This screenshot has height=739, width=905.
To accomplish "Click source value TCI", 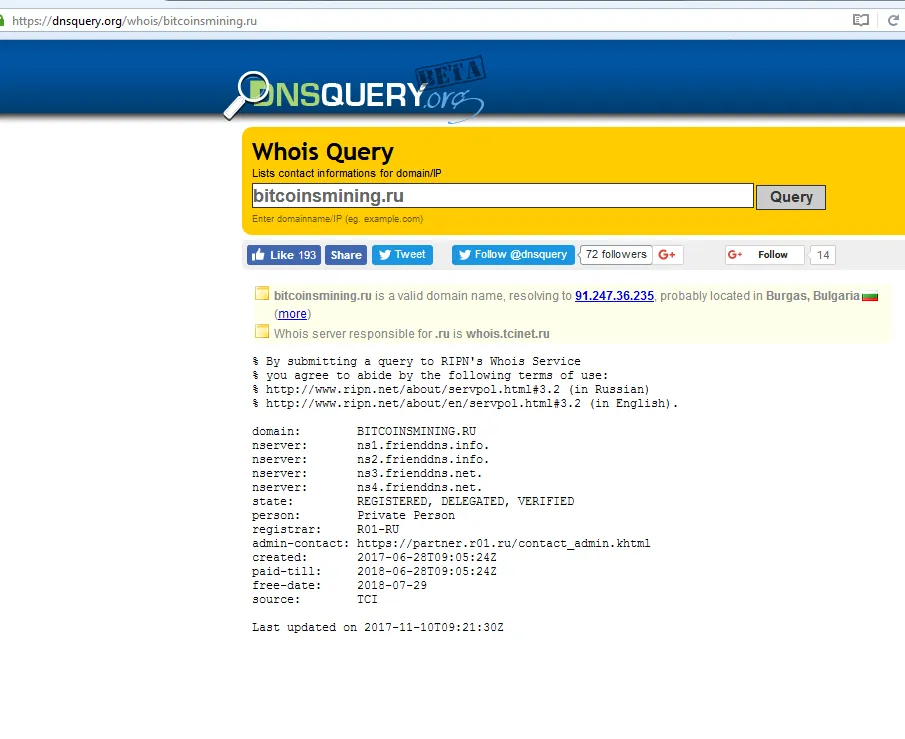I will 367,599.
